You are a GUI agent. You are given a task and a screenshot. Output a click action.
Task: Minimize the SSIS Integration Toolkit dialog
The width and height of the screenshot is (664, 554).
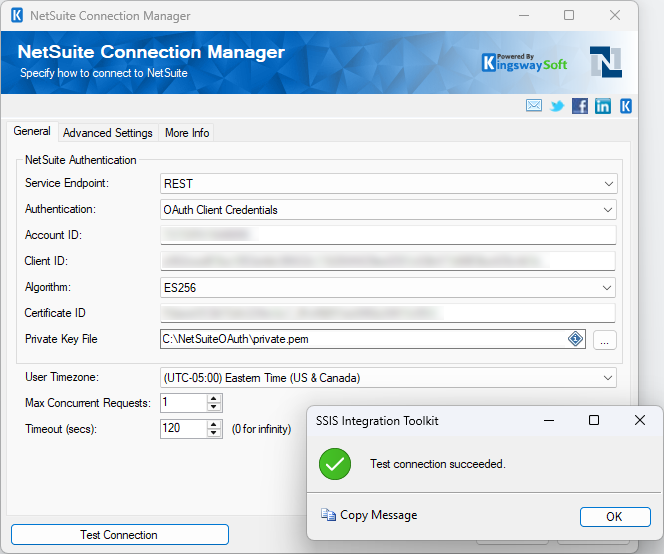(549, 421)
